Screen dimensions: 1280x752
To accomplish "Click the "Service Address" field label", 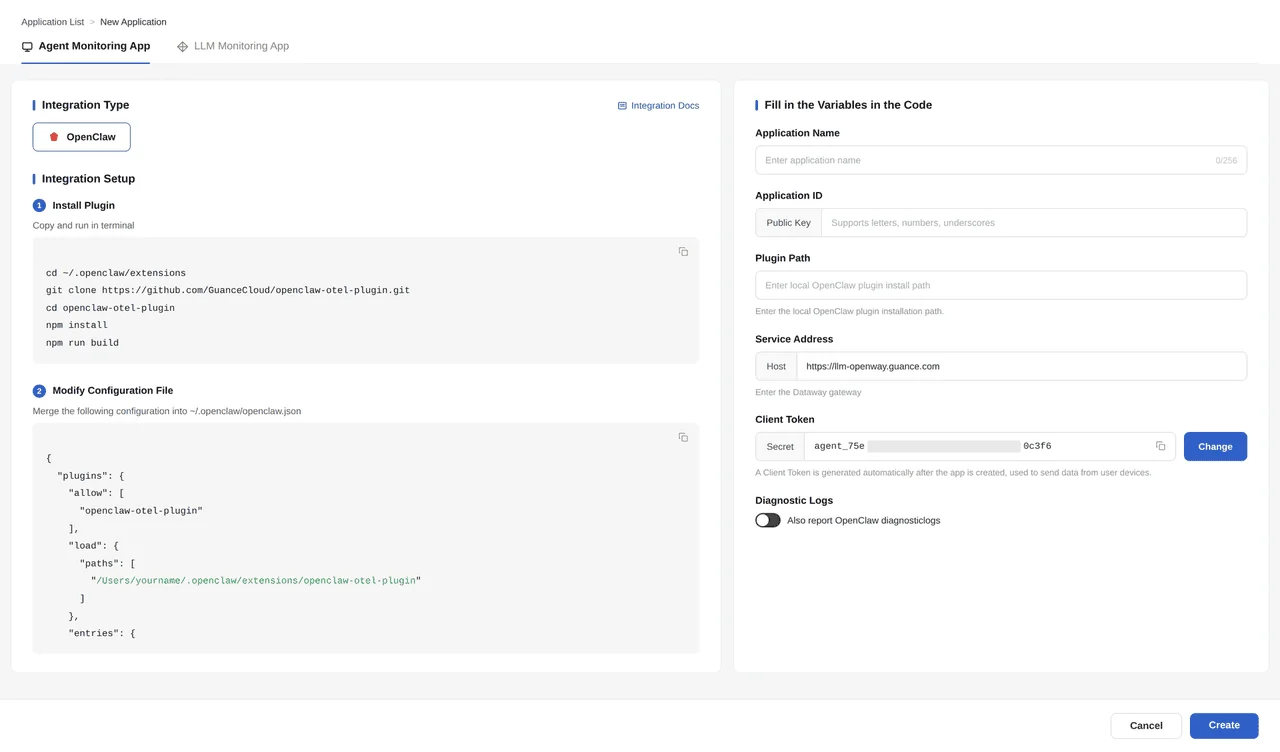I will coord(794,339).
